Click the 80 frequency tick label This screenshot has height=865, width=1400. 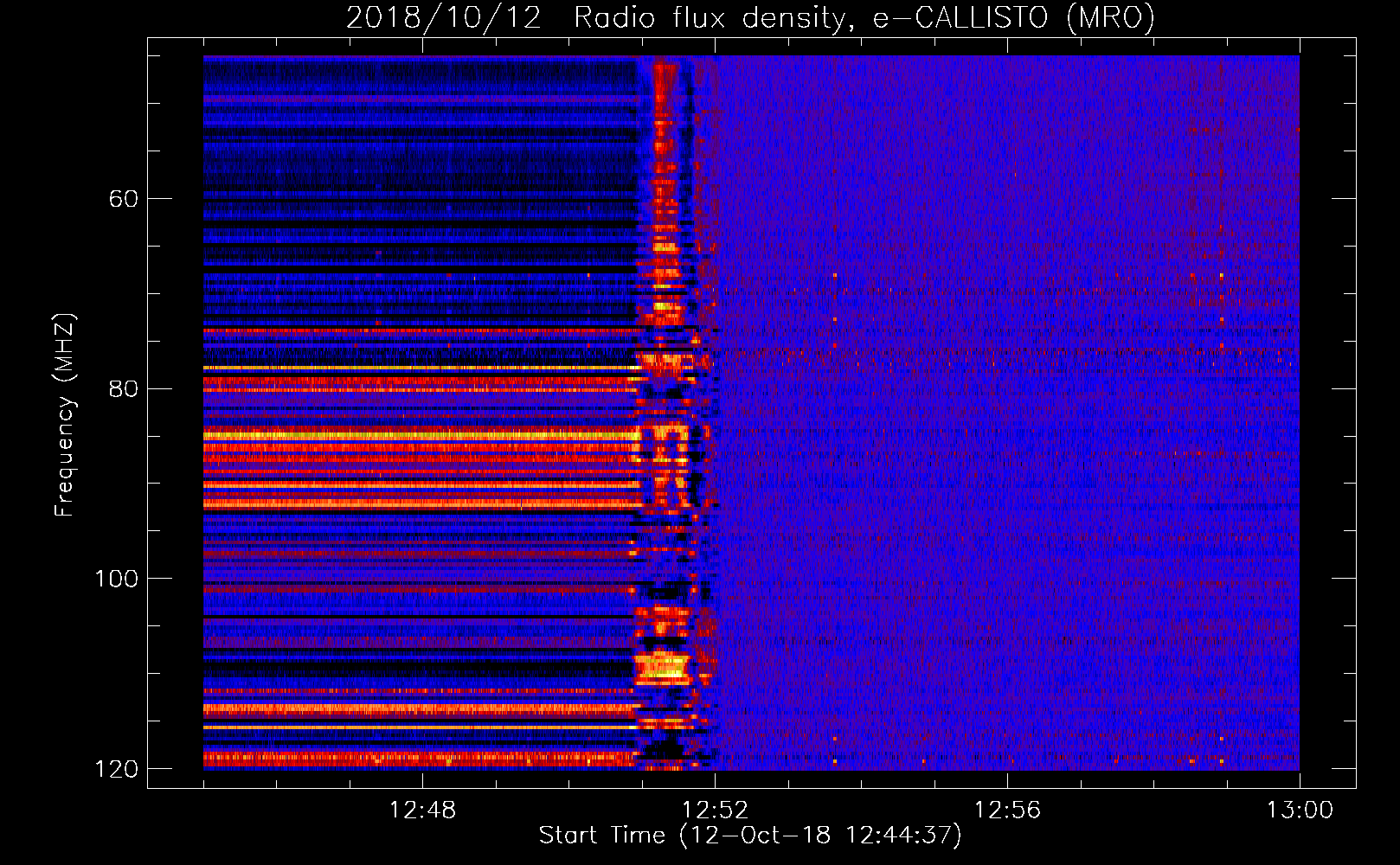pos(123,388)
